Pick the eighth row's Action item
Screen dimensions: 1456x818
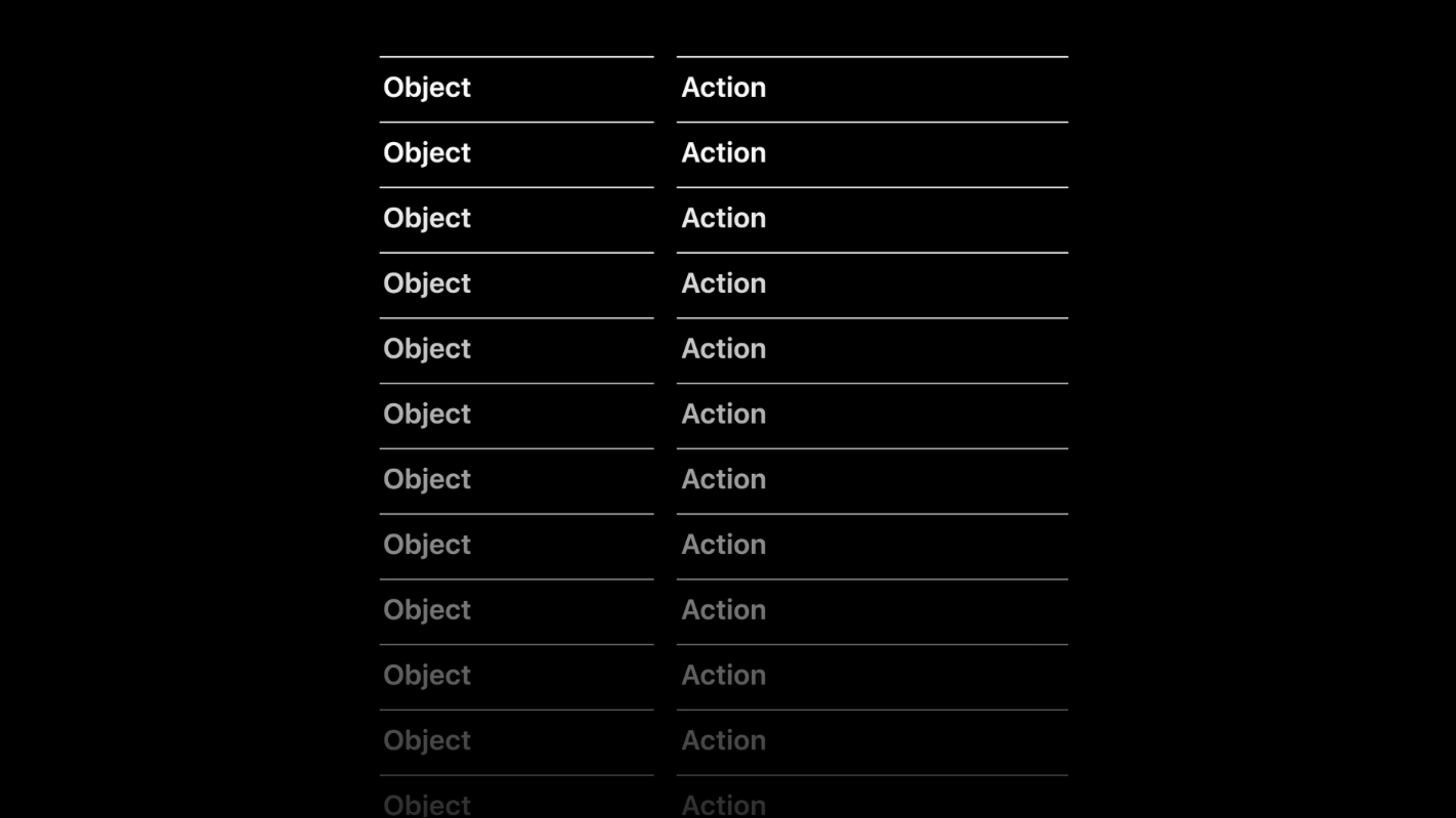pos(723,545)
